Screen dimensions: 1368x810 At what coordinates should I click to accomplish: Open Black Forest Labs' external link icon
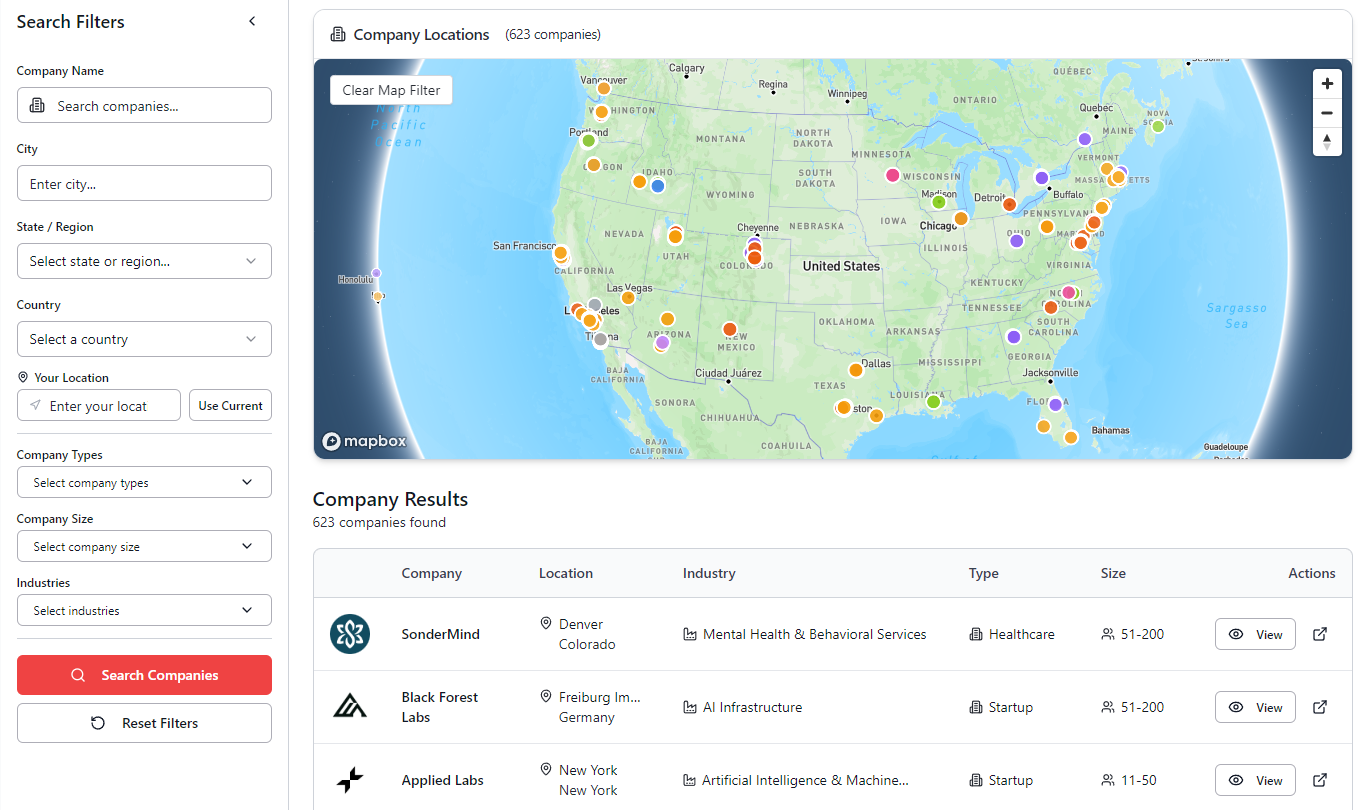click(x=1320, y=707)
